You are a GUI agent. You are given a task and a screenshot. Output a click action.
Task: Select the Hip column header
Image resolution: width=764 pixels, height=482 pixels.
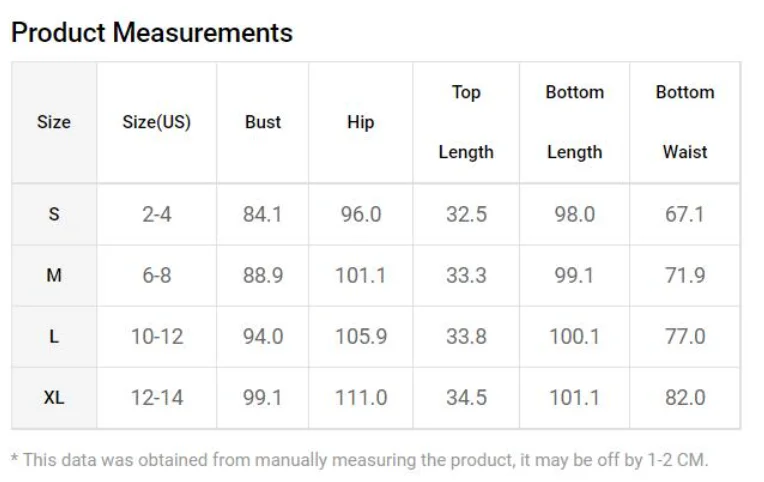360,122
